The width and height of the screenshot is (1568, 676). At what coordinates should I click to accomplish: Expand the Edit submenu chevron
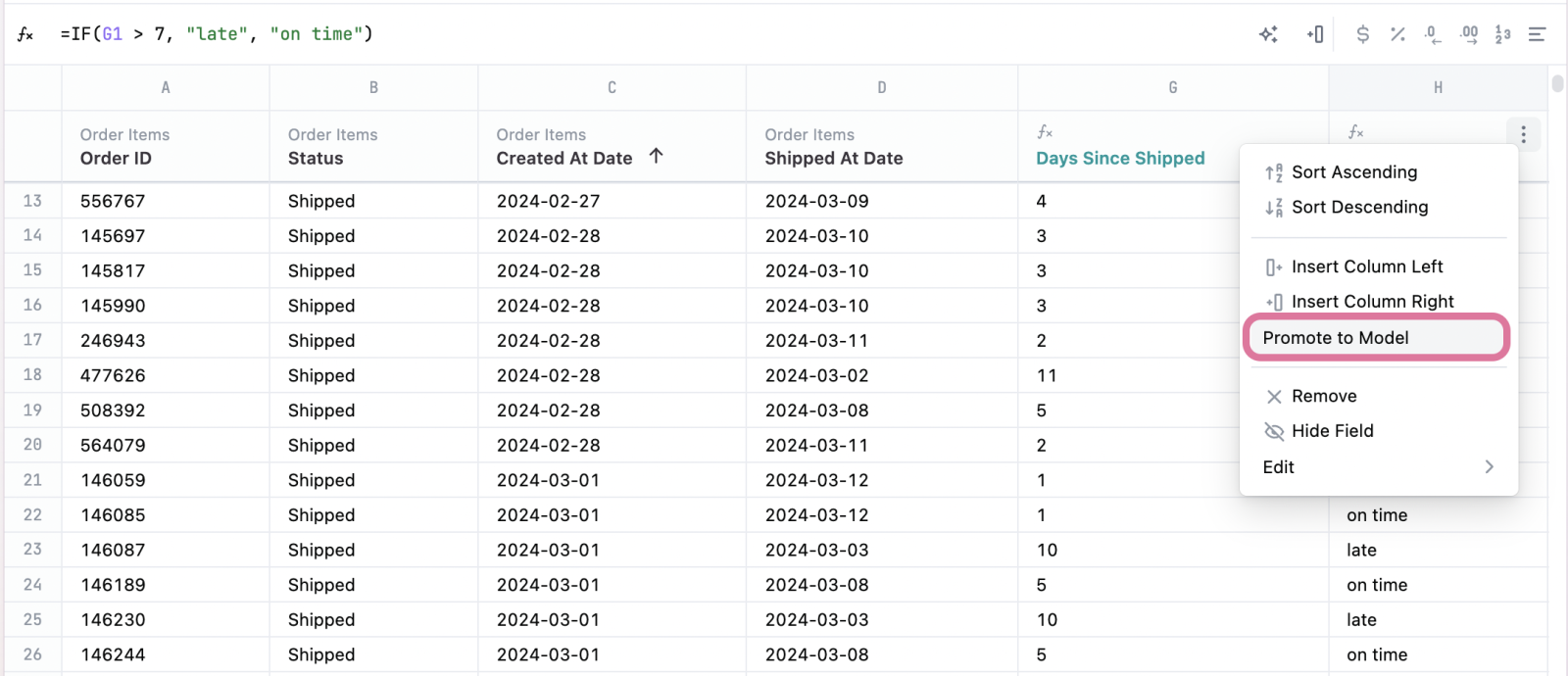[1490, 467]
